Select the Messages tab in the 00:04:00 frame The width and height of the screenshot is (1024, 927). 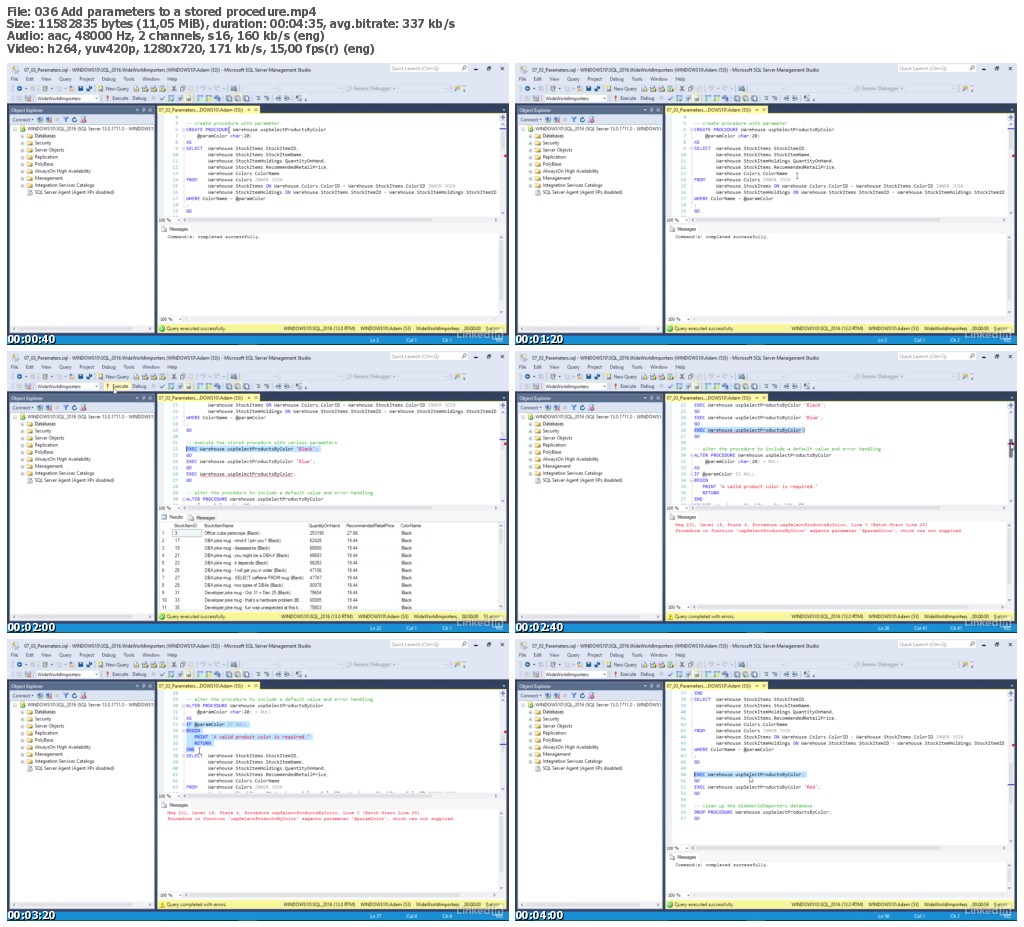(684, 857)
